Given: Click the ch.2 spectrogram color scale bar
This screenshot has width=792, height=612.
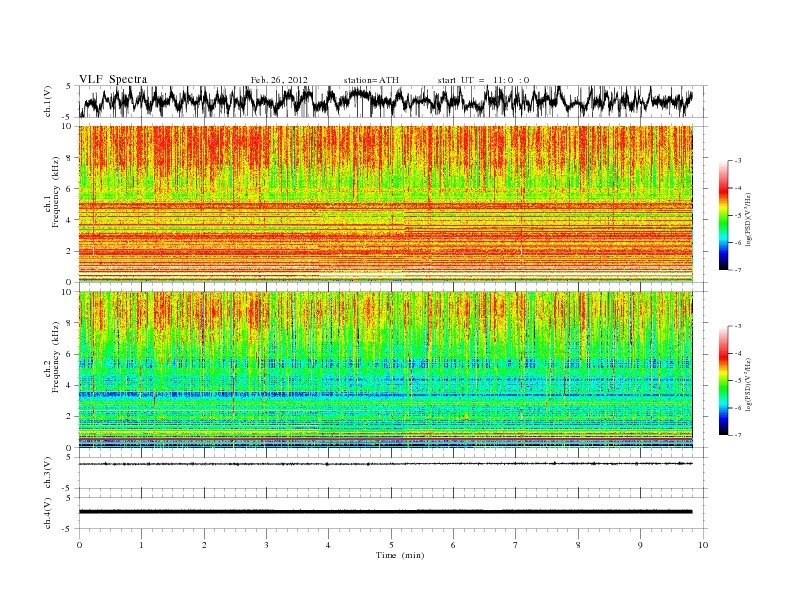Looking at the screenshot, I should pos(724,380).
